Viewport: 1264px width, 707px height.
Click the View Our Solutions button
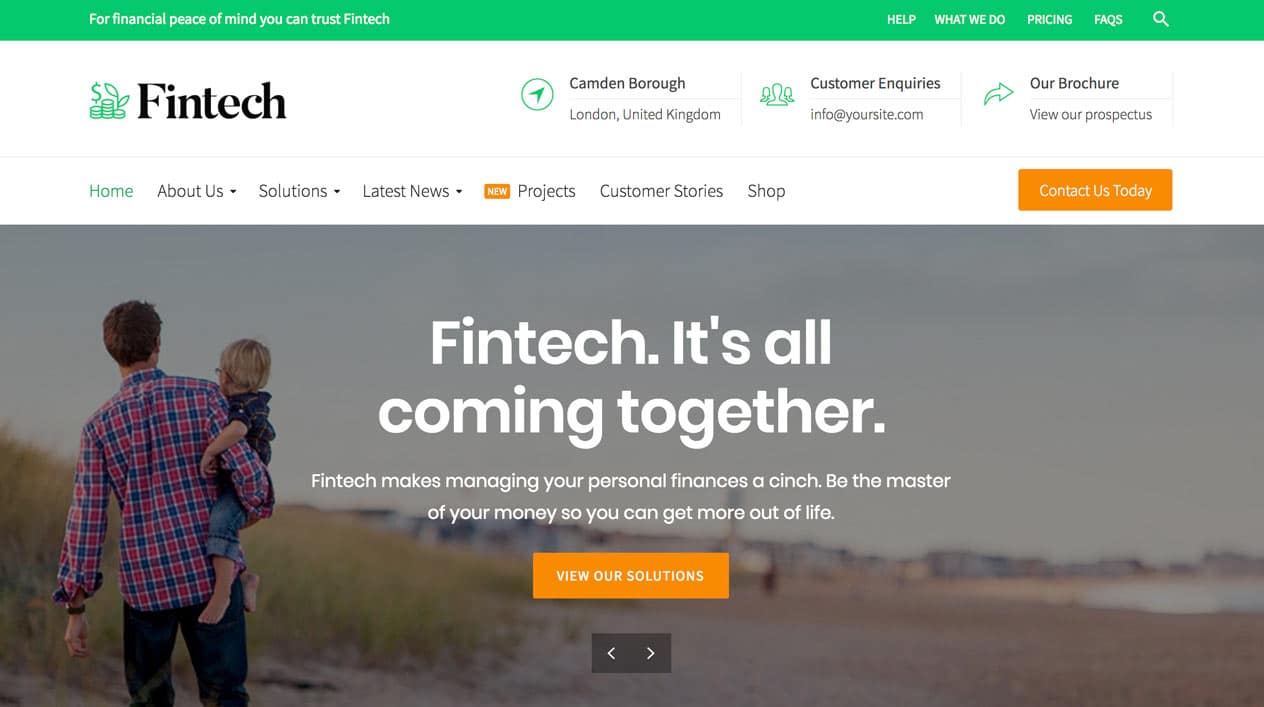coord(630,576)
